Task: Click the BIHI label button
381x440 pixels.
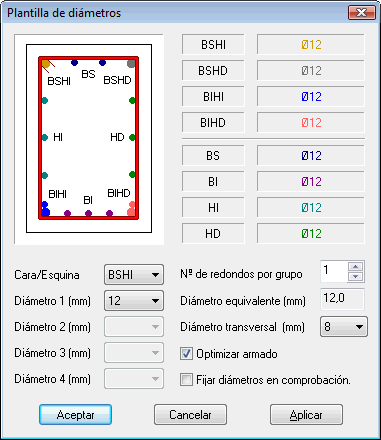Action: click(213, 96)
